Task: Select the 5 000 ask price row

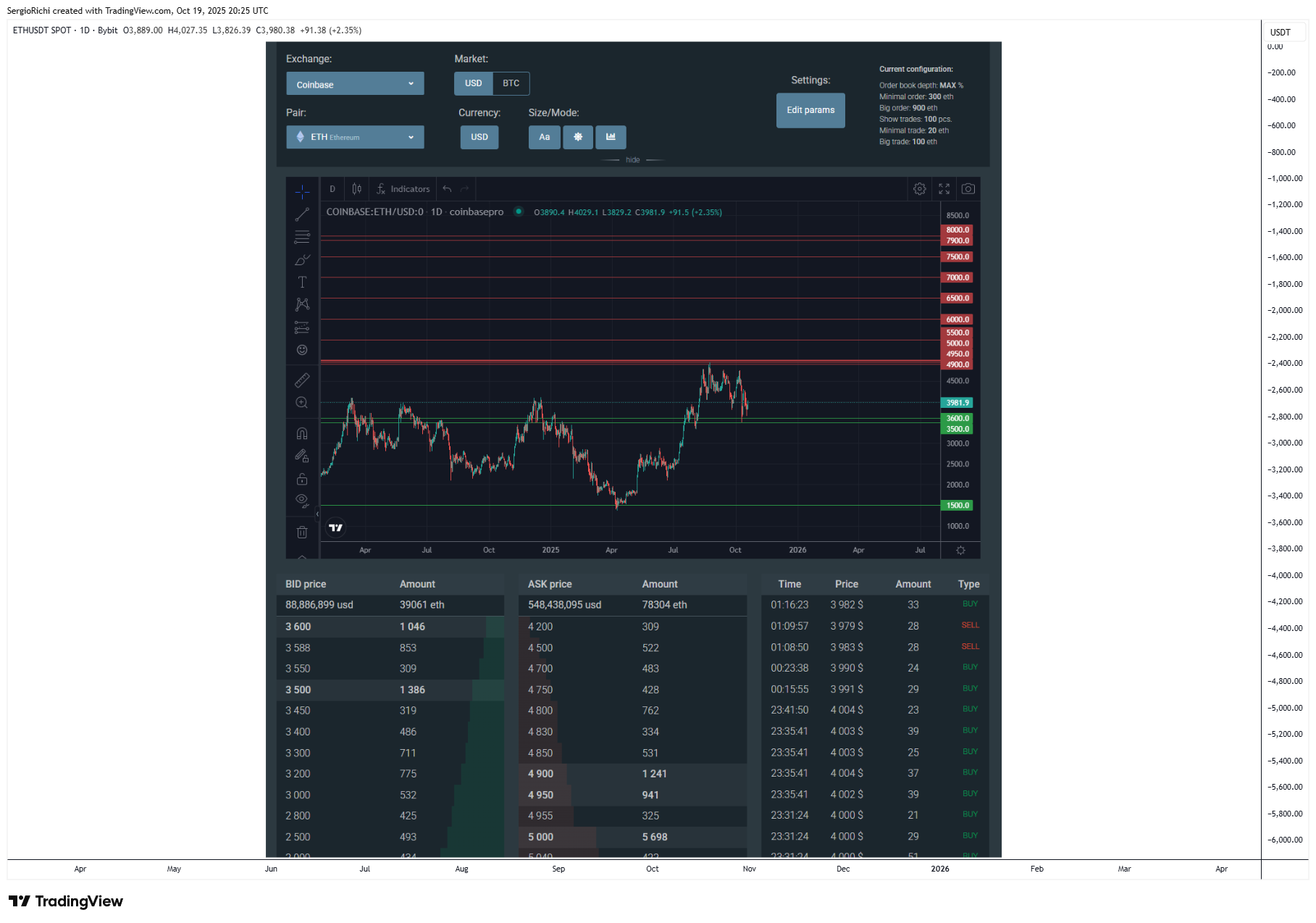Action: click(x=632, y=837)
